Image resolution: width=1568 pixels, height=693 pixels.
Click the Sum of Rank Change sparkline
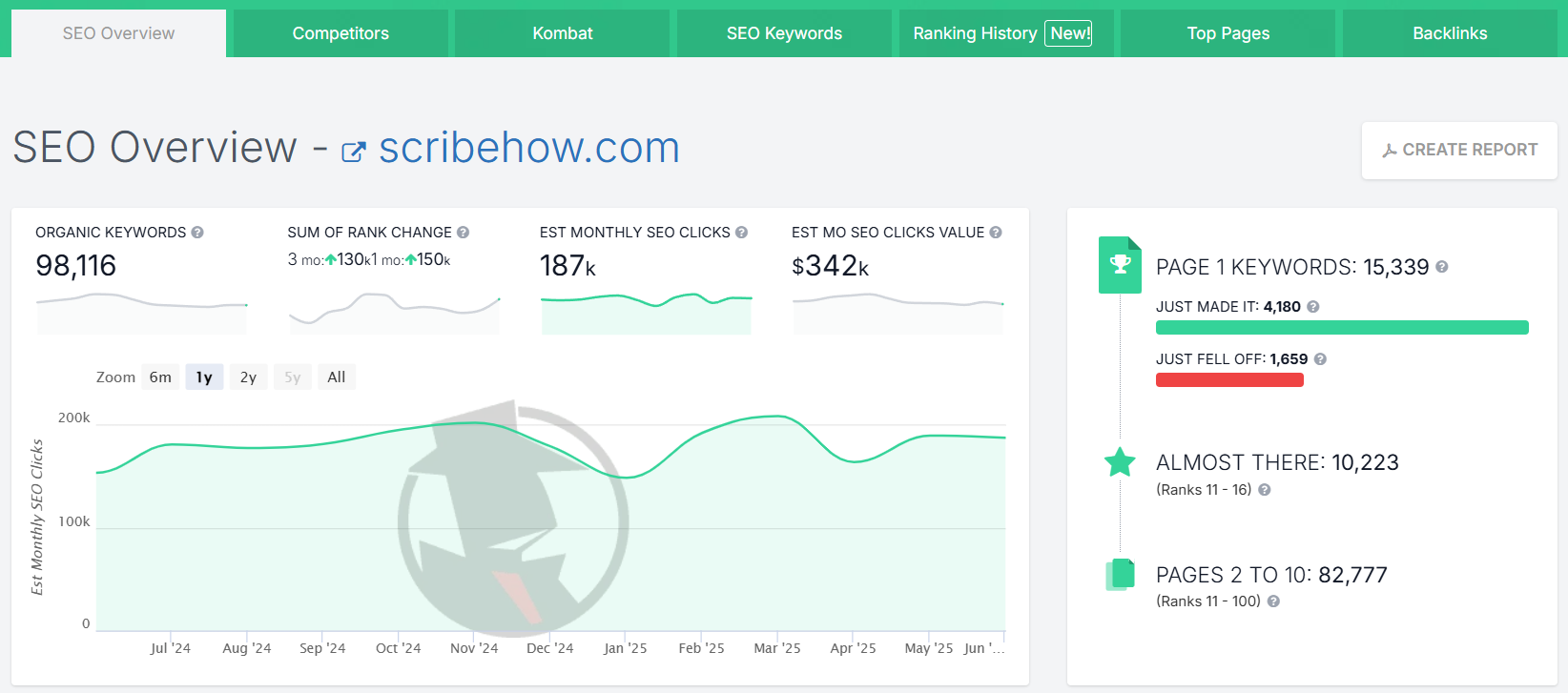tap(394, 313)
